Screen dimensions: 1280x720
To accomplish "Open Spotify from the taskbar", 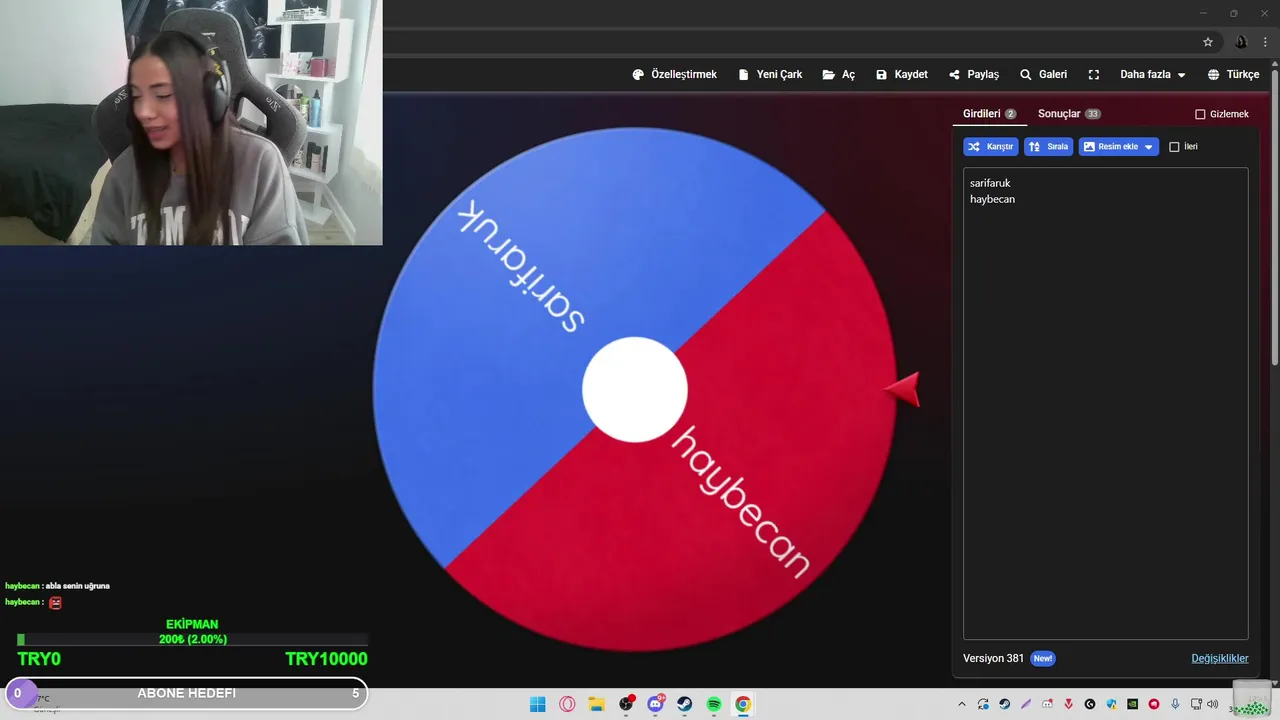I will click(x=714, y=704).
